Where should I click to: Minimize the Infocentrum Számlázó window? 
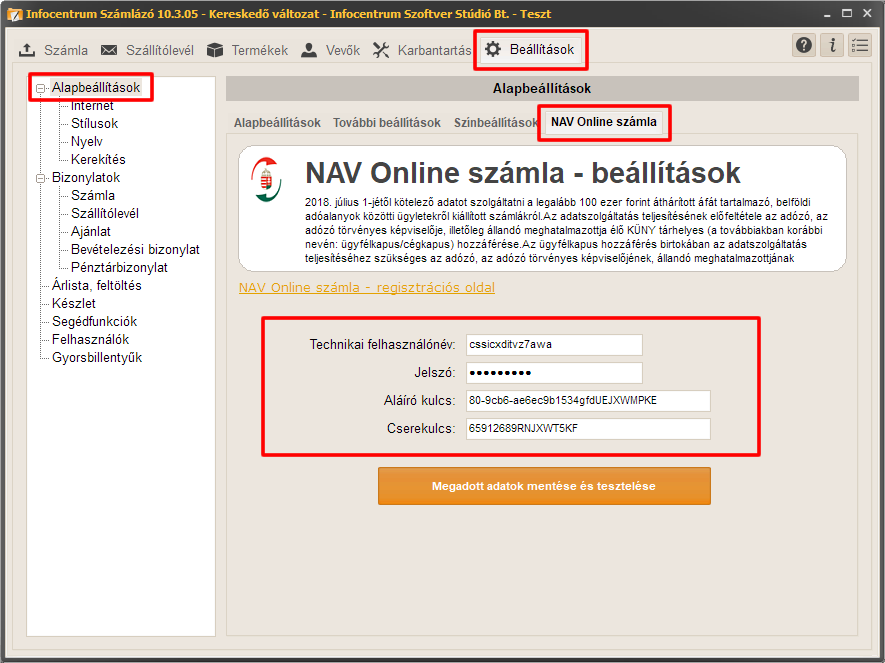tap(827, 14)
